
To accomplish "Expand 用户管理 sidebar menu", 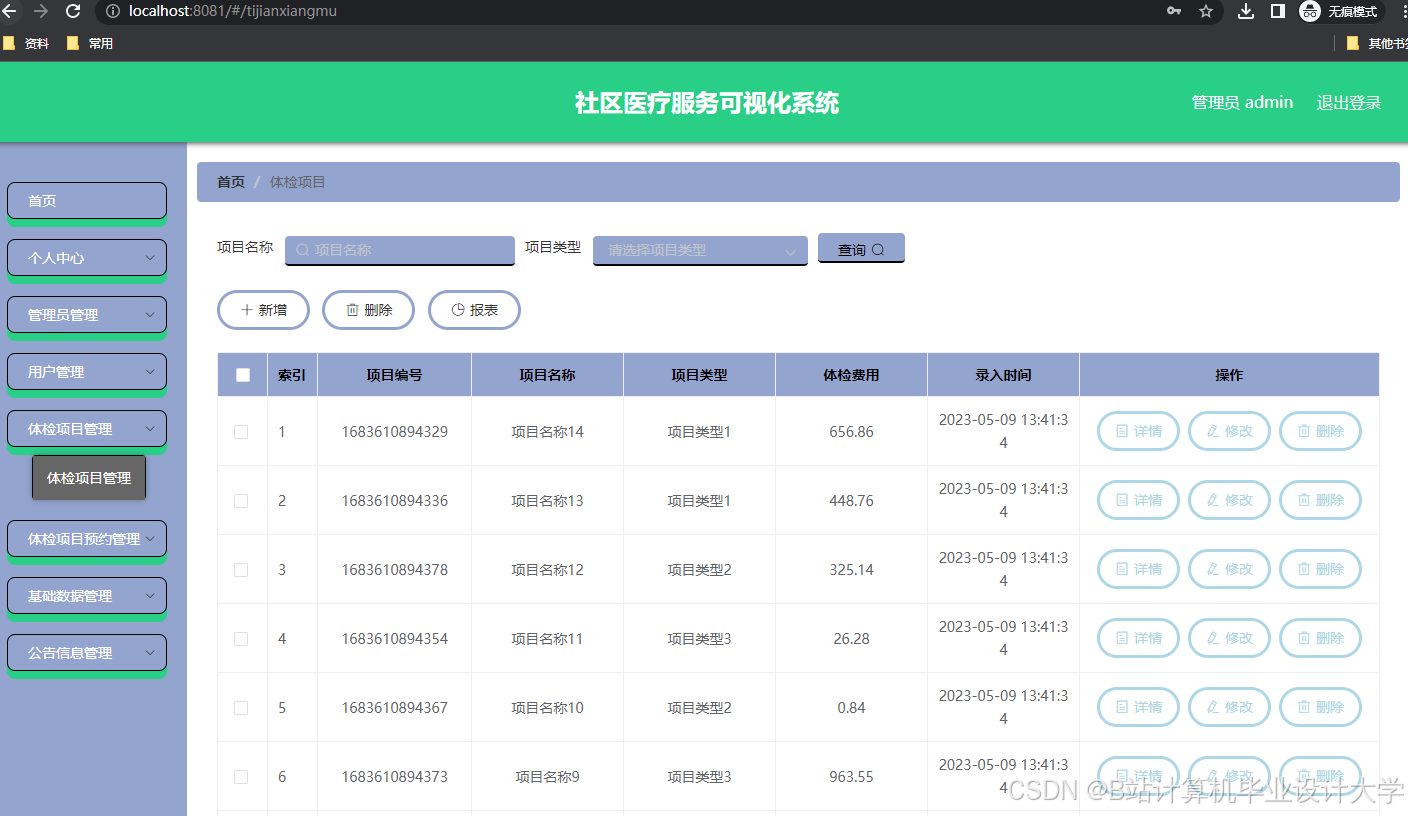I will click(87, 372).
